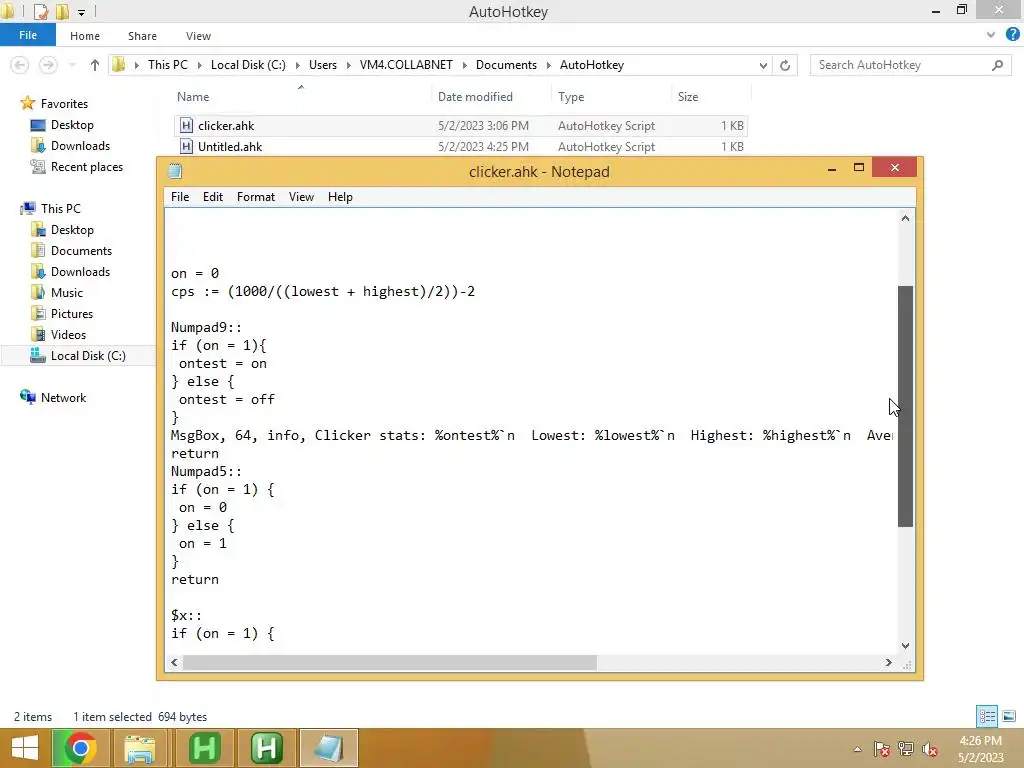The width and height of the screenshot is (1024, 768).
Task: Click the Explorer Back arrow
Action: pos(20,65)
